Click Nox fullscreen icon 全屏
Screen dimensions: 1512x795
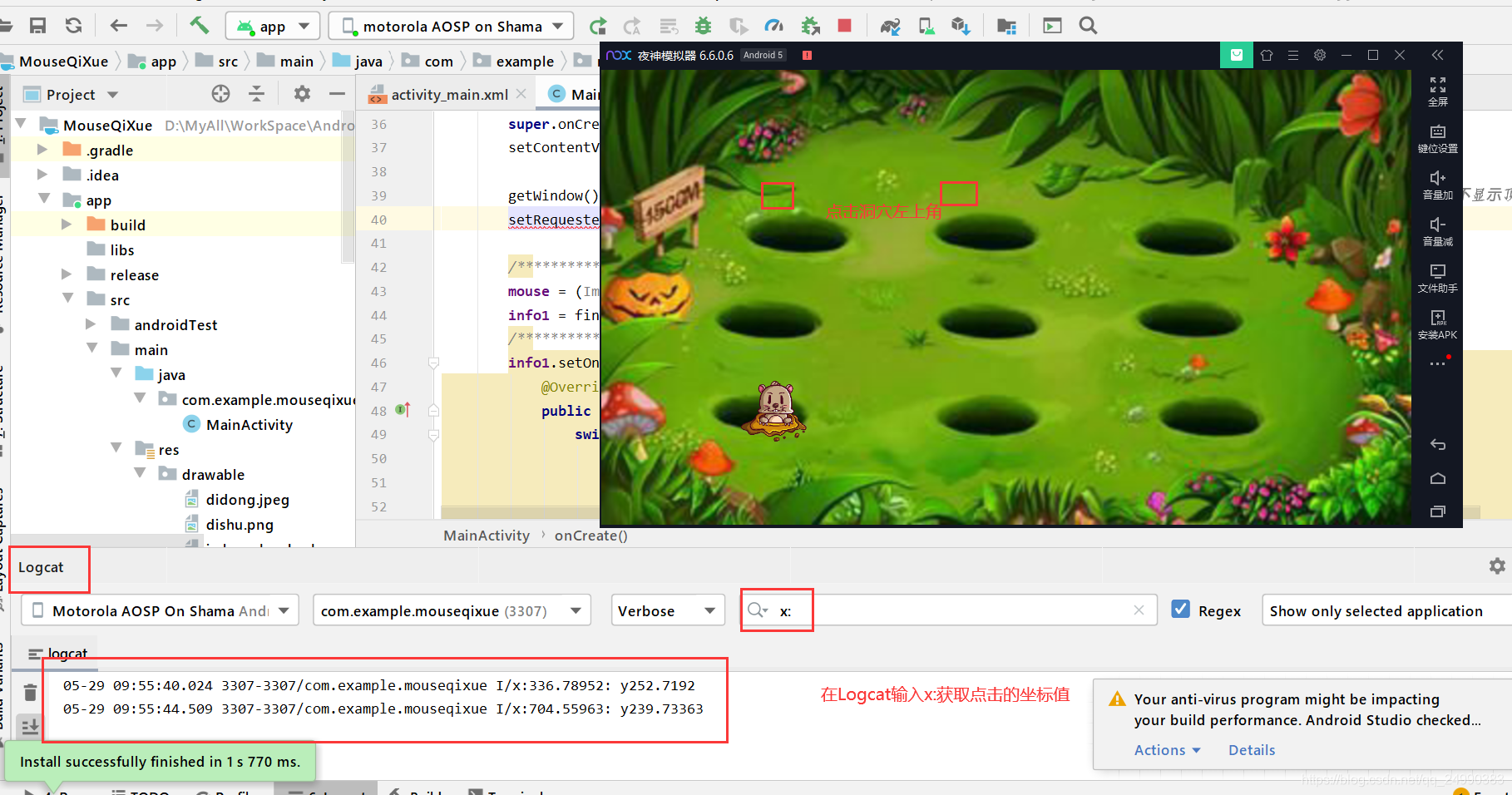1438,91
